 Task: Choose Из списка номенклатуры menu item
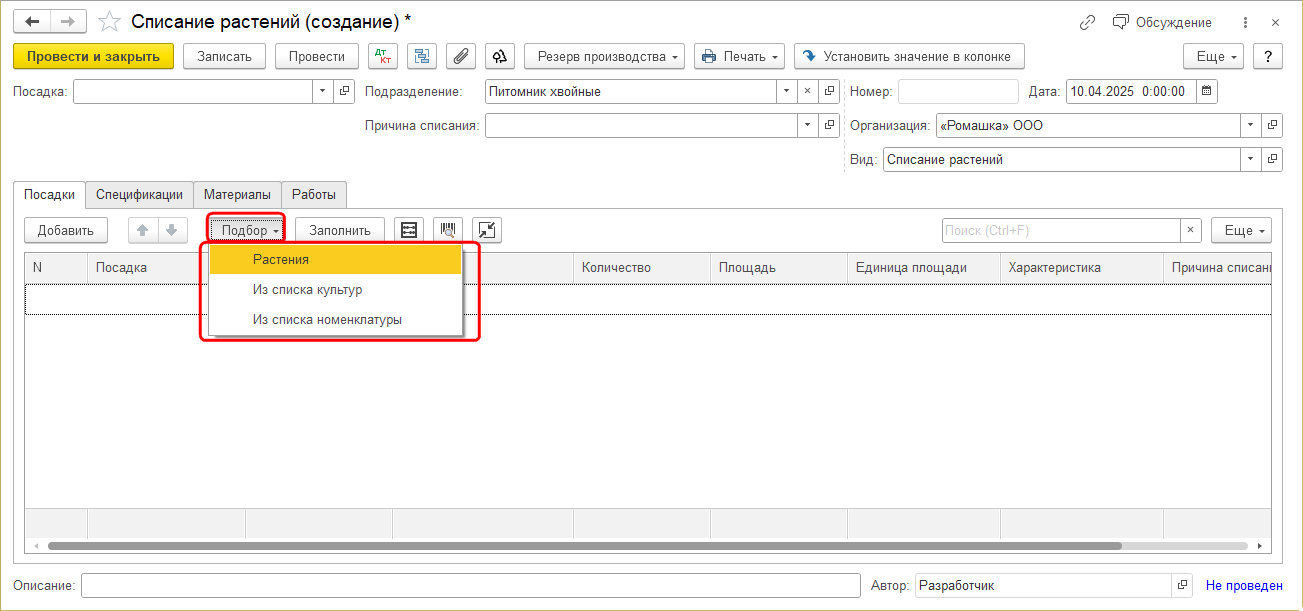tap(335, 320)
